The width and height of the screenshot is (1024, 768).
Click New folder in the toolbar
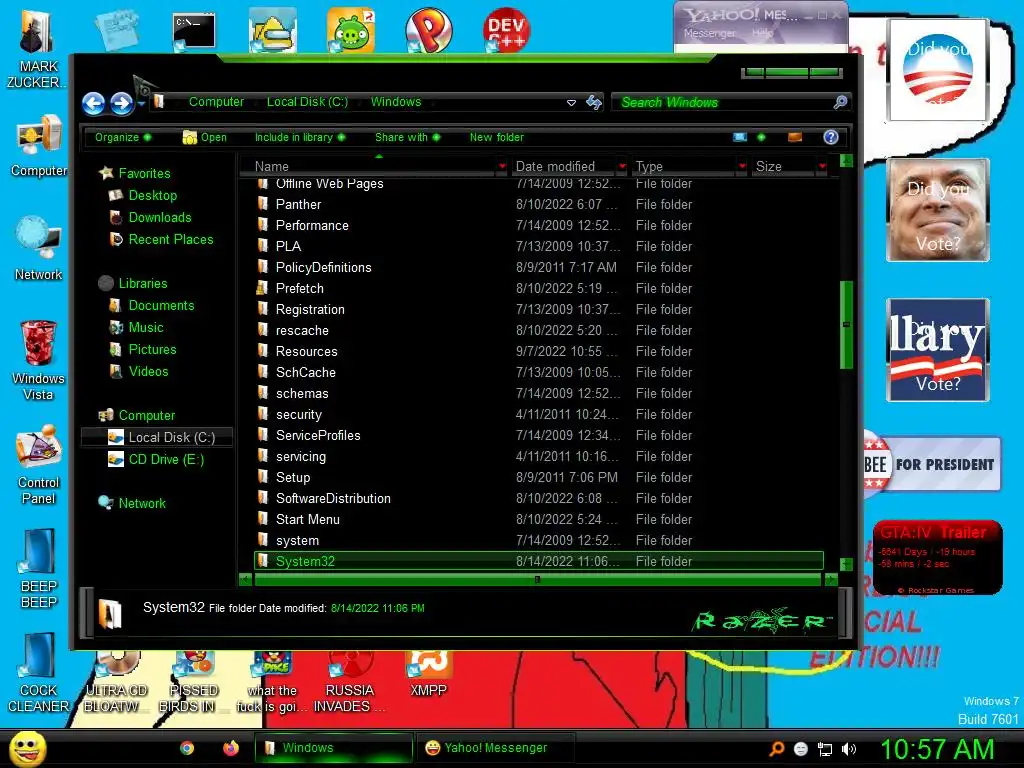point(496,137)
